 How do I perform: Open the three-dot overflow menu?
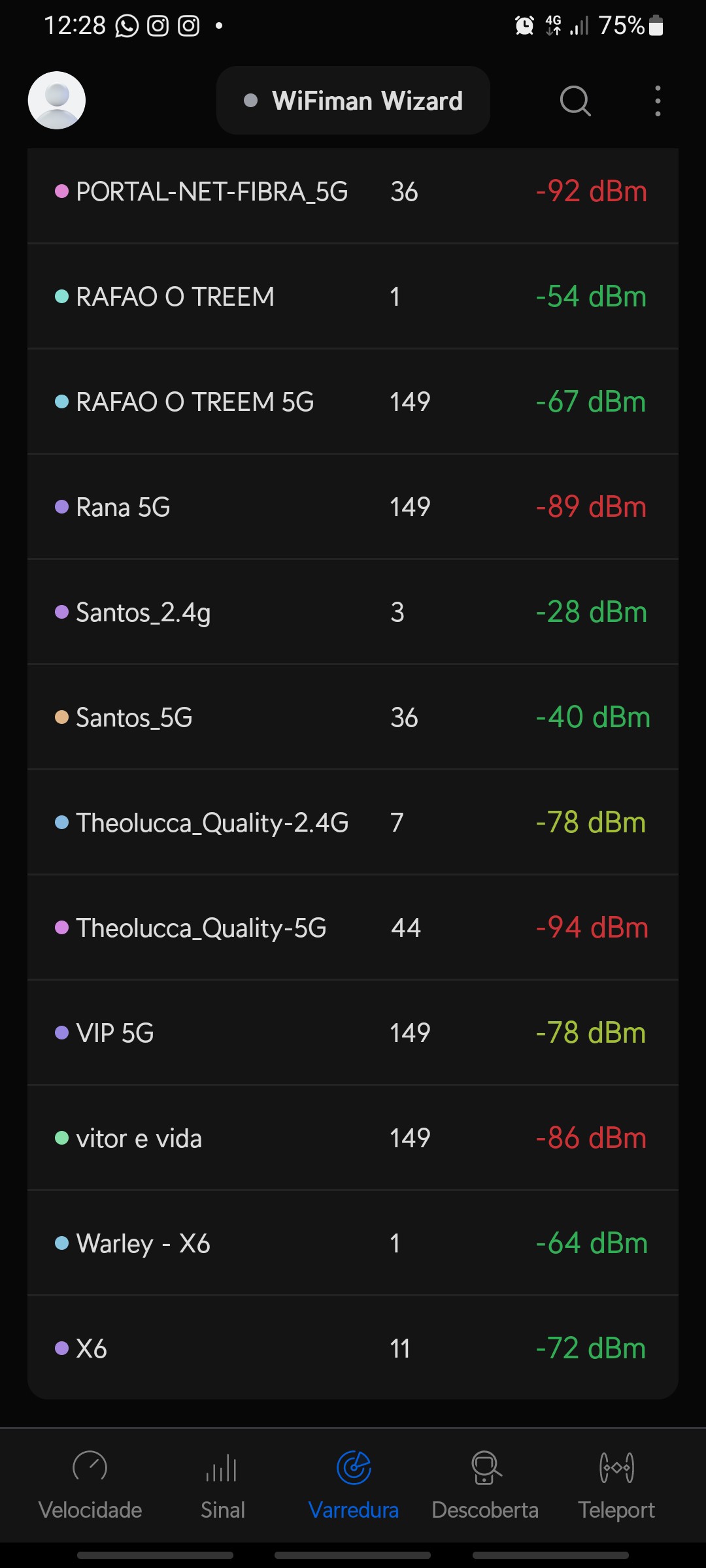click(x=658, y=101)
